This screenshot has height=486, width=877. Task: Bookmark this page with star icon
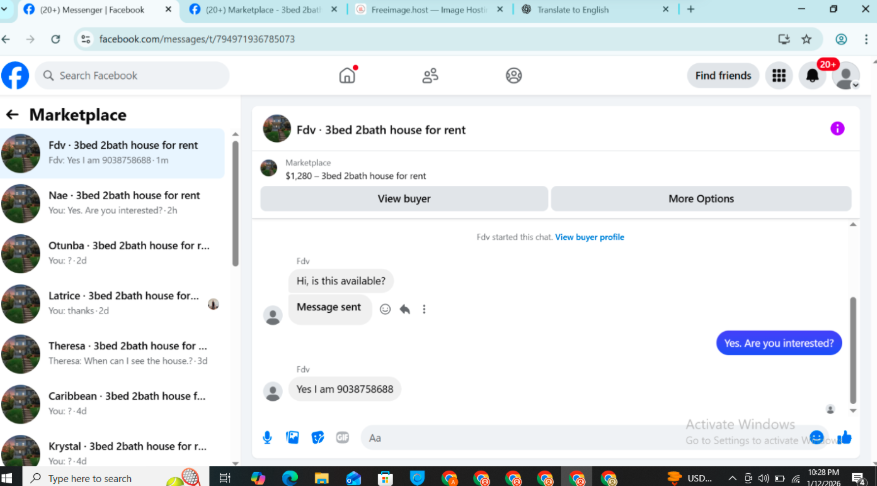point(806,39)
